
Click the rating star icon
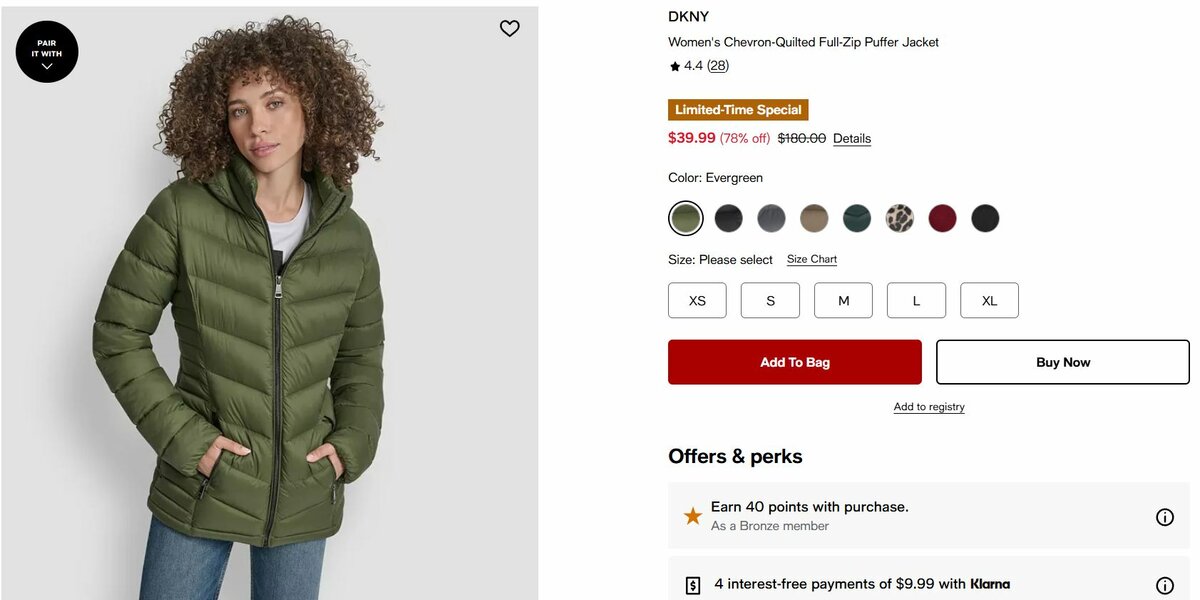click(x=675, y=66)
